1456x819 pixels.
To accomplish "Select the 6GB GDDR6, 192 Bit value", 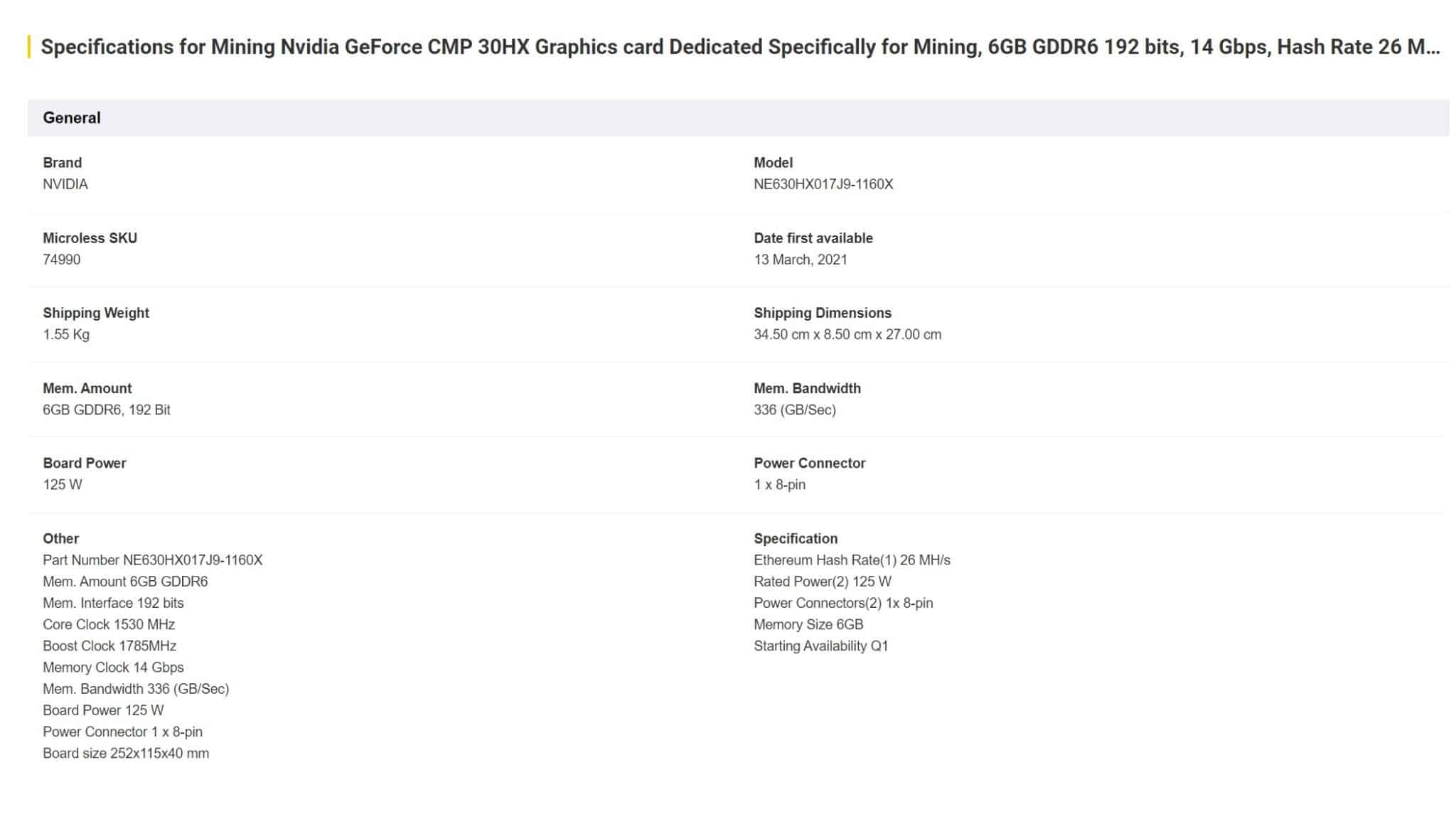I will pyautogui.click(x=107, y=409).
